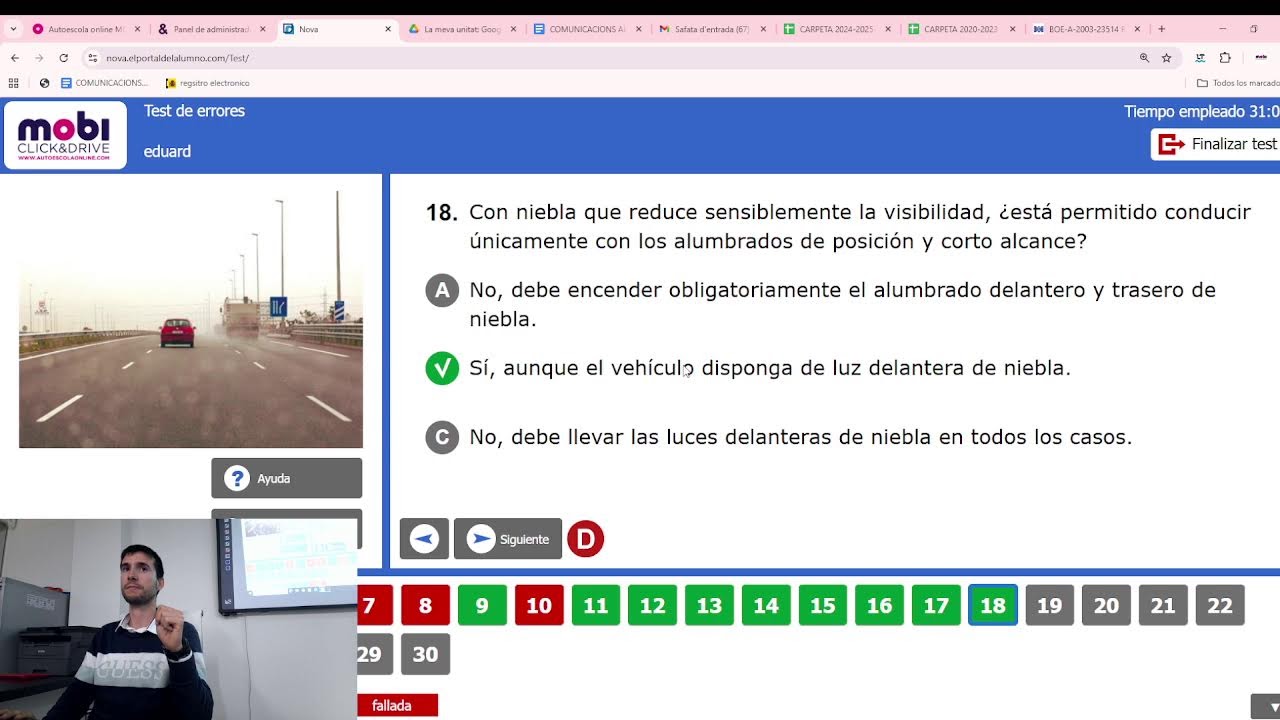Select current question 18 tile
The image size is (1280, 720).
(993, 605)
